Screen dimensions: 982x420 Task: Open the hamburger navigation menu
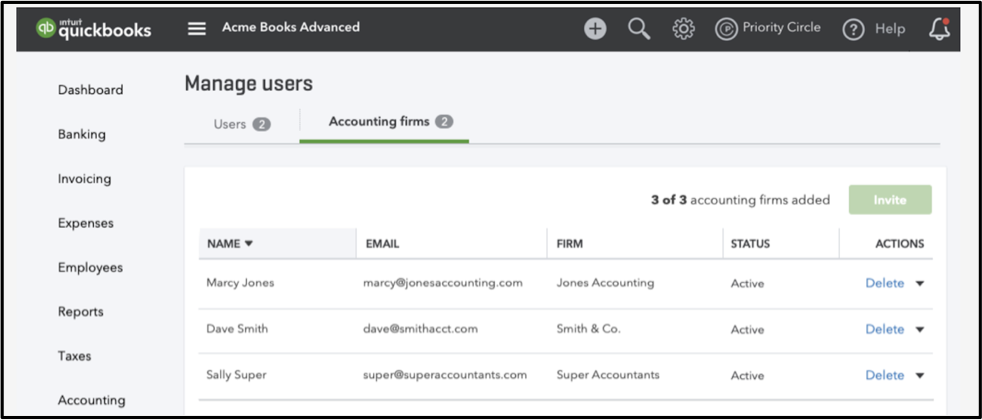197,29
